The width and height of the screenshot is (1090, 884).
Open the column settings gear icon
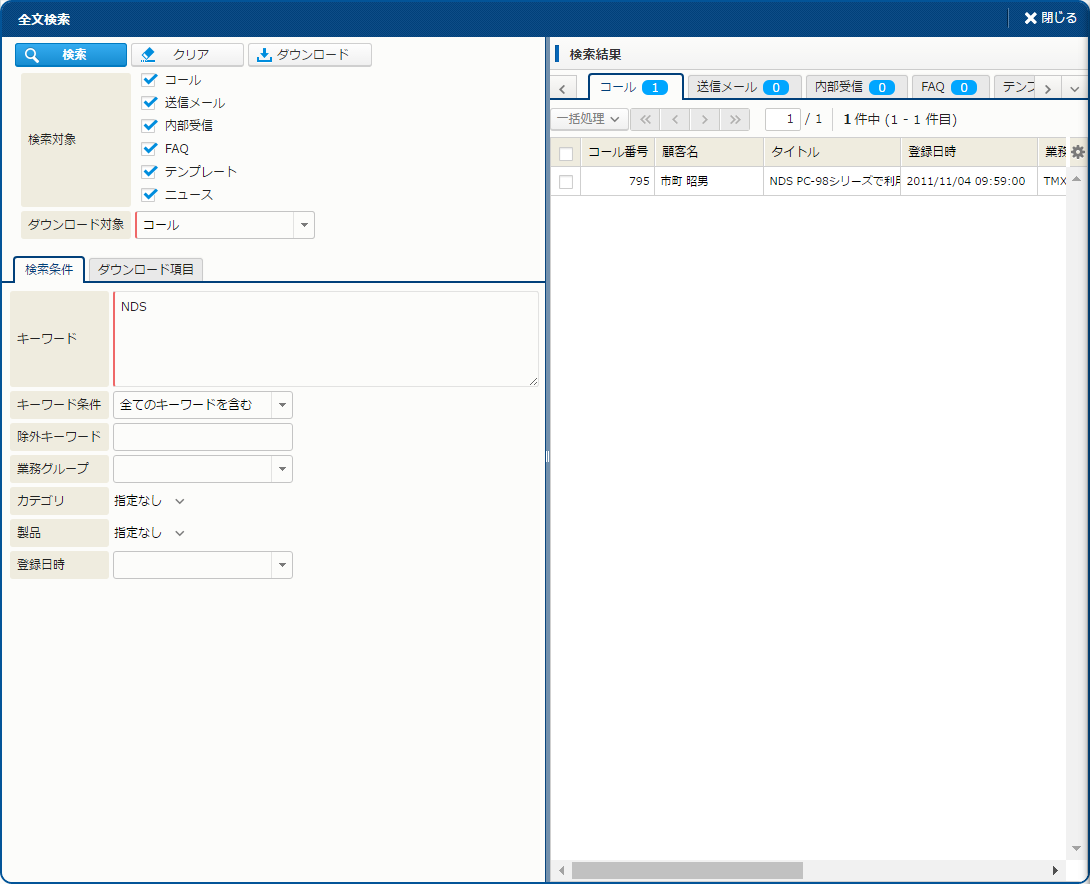pyautogui.click(x=1077, y=152)
